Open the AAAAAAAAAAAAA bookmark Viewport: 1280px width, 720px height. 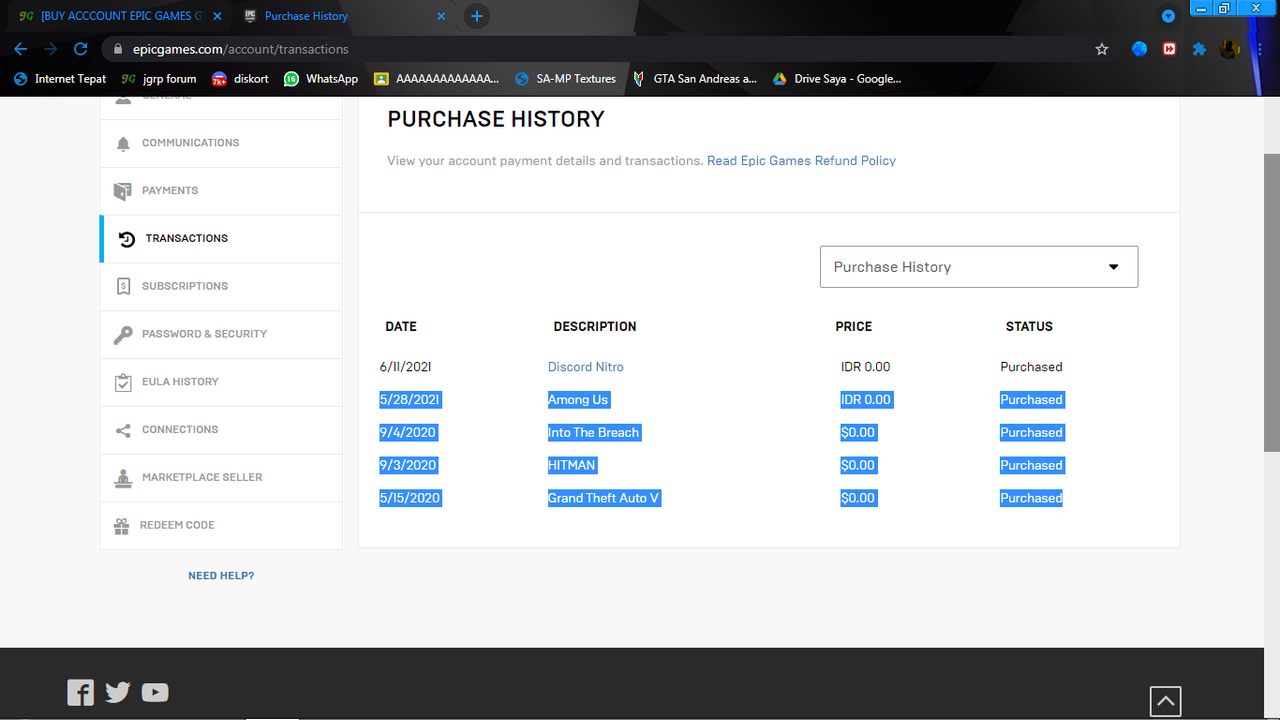[437, 79]
